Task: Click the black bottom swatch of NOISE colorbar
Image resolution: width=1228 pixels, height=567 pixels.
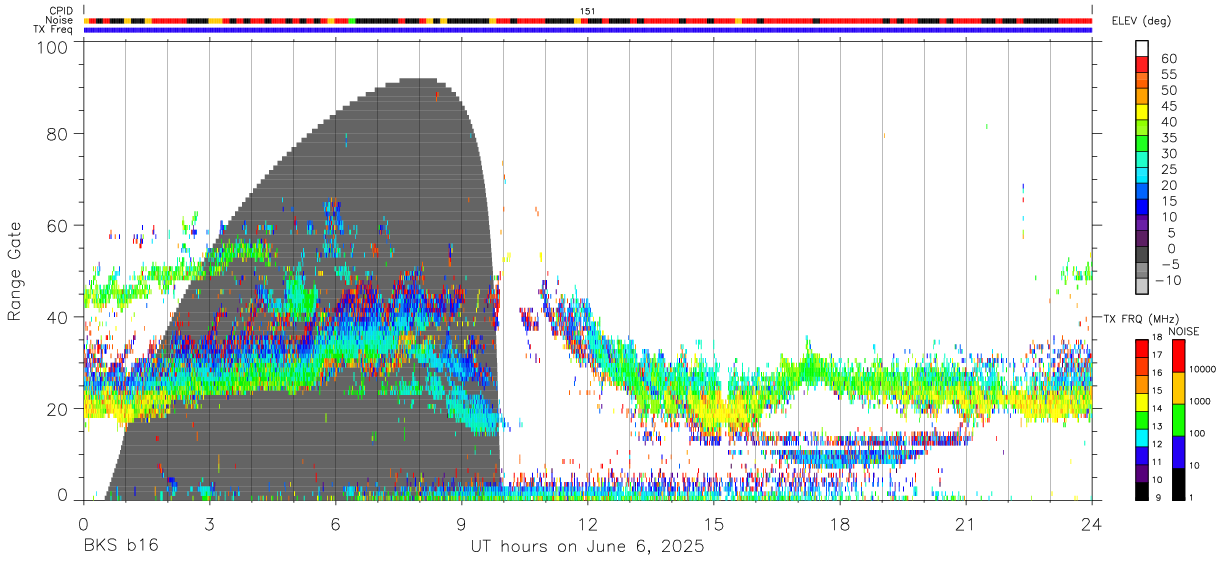Action: (x=1177, y=483)
